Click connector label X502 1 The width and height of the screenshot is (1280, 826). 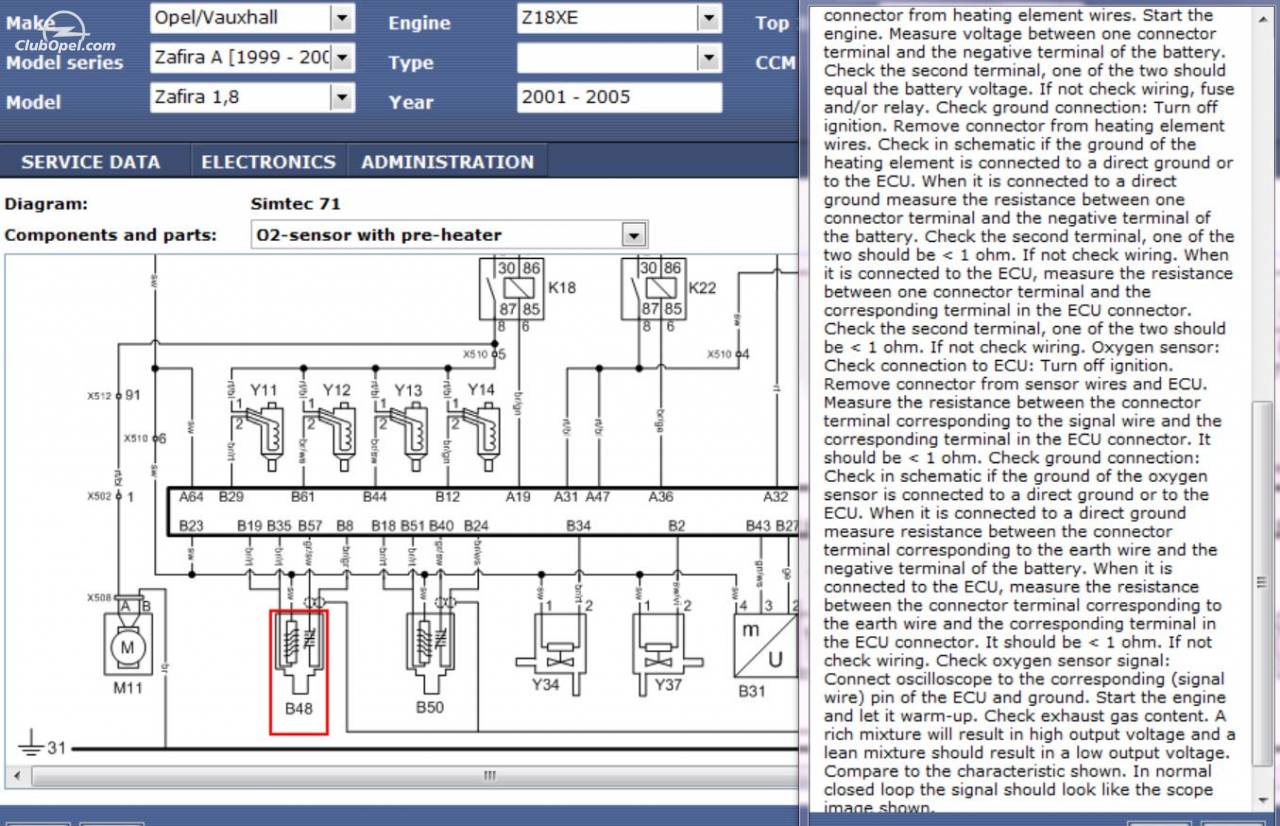point(110,496)
